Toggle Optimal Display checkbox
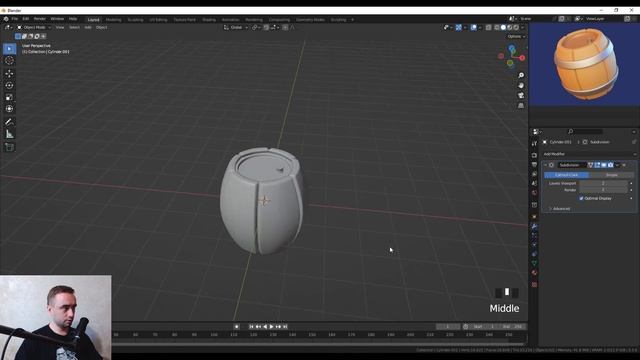The height and width of the screenshot is (360, 640). (581, 198)
